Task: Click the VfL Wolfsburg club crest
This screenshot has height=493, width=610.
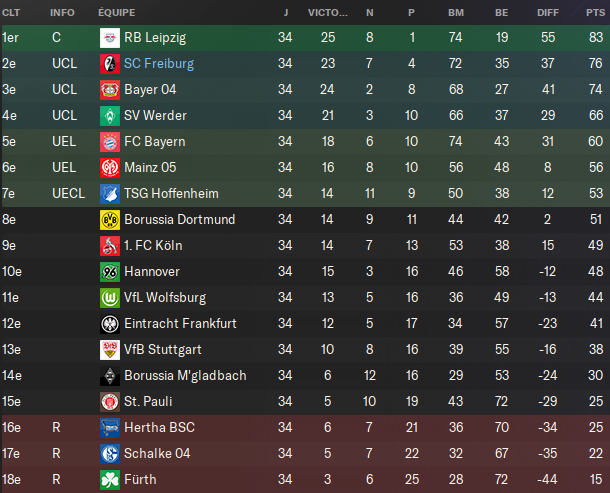Action: pyautogui.click(x=108, y=297)
